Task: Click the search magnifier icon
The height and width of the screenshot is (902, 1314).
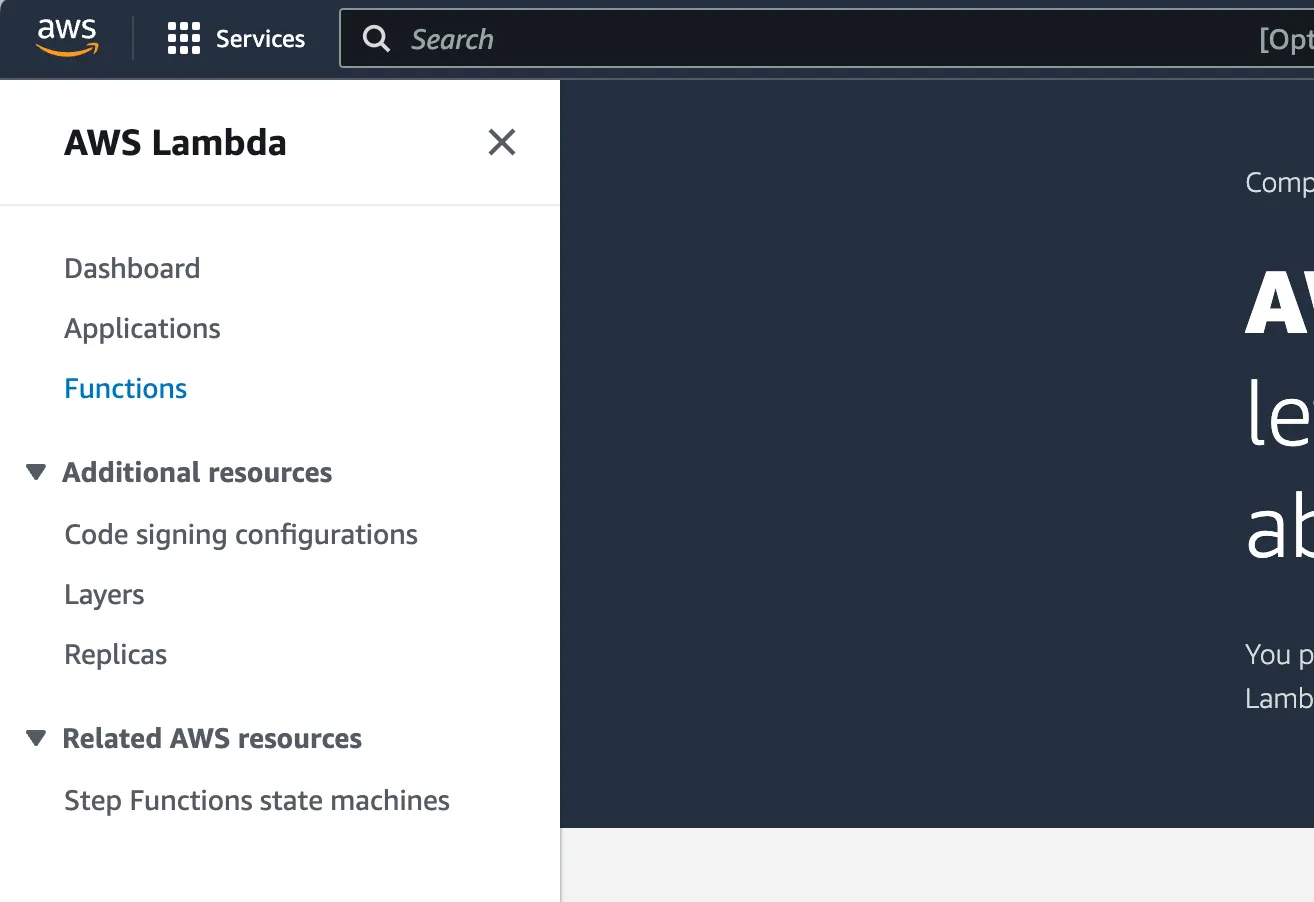Action: tap(376, 38)
